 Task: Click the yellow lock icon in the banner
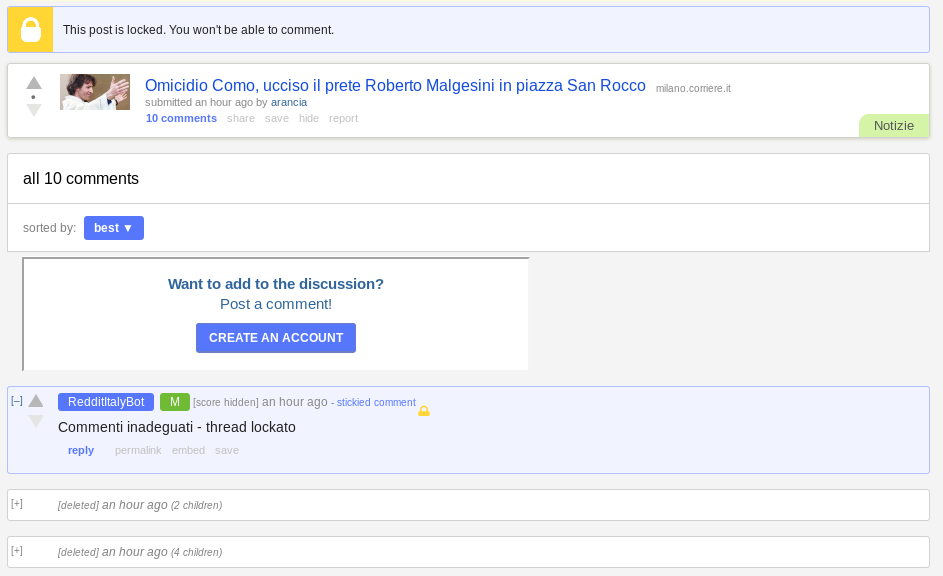point(31,29)
